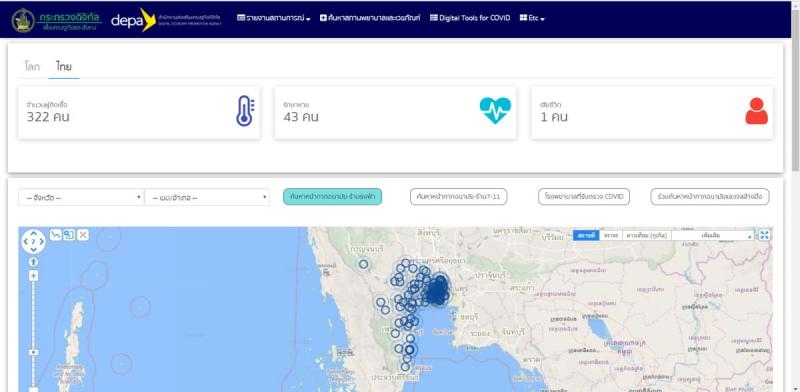Switch map to satellite (Google) layer
The height and width of the screenshot is (392, 800).
pos(646,235)
